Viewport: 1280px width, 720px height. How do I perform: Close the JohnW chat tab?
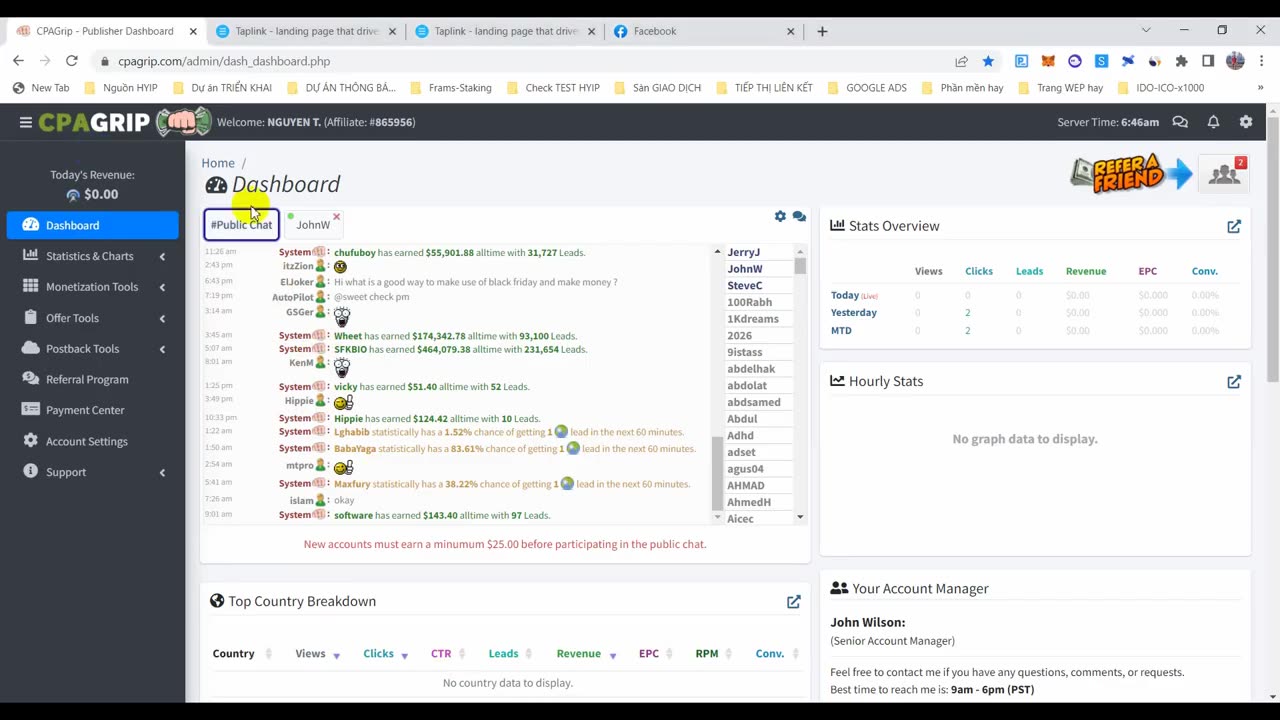click(x=336, y=217)
